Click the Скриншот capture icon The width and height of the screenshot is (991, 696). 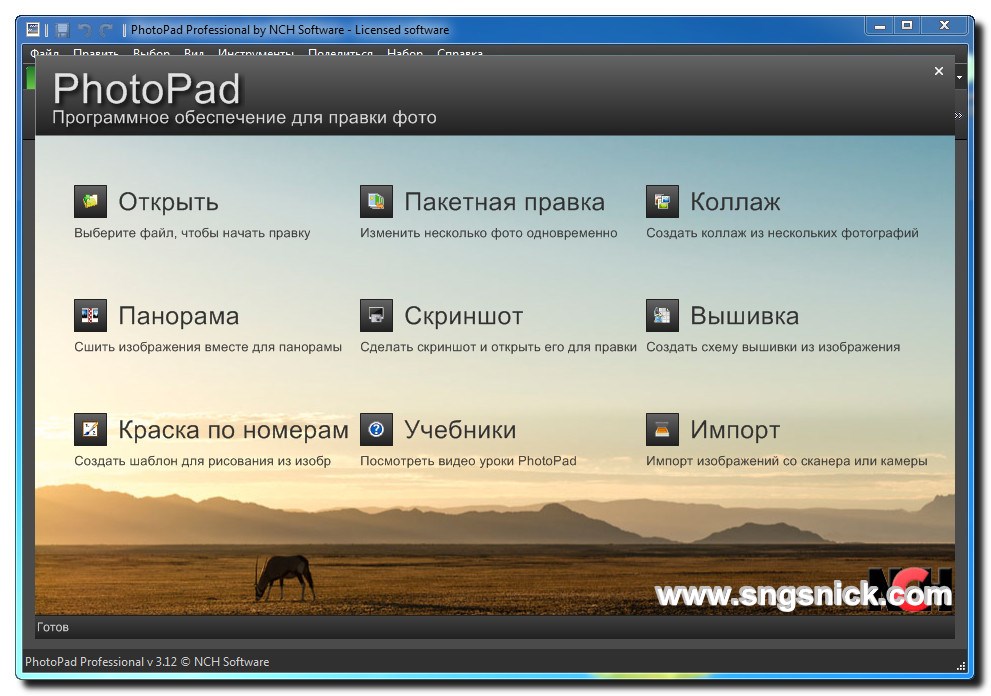[x=376, y=315]
